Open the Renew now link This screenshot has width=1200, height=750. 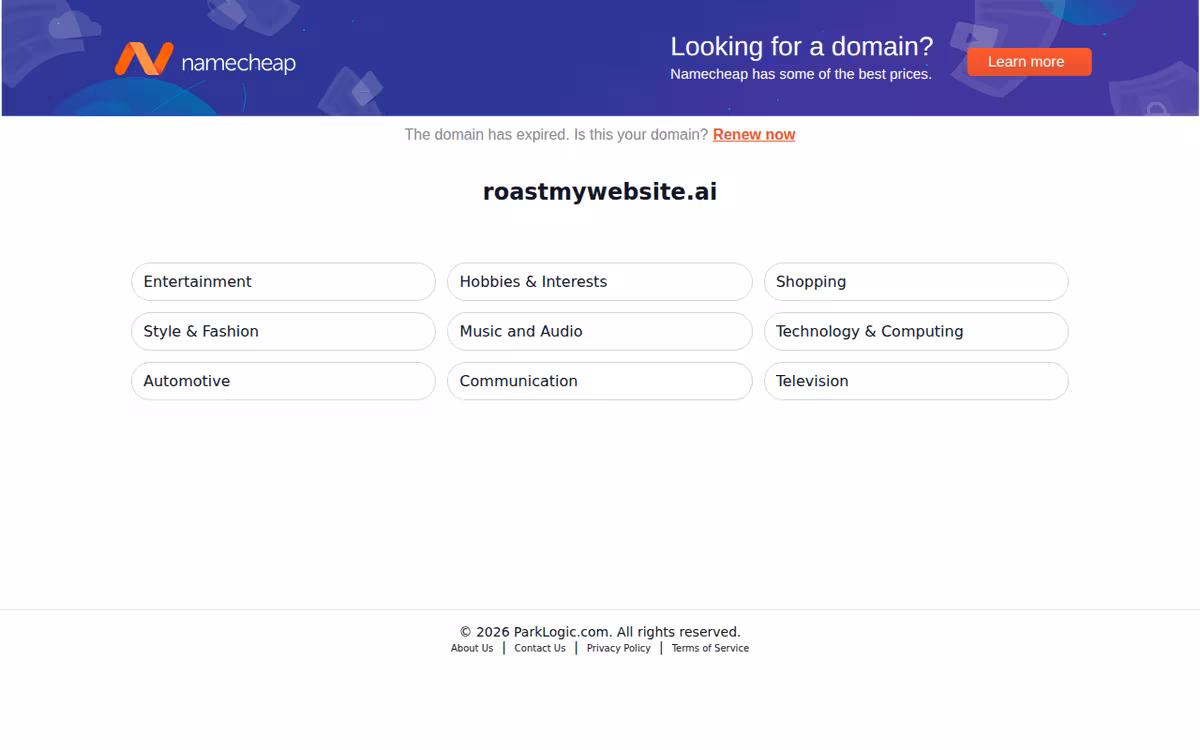click(x=754, y=135)
